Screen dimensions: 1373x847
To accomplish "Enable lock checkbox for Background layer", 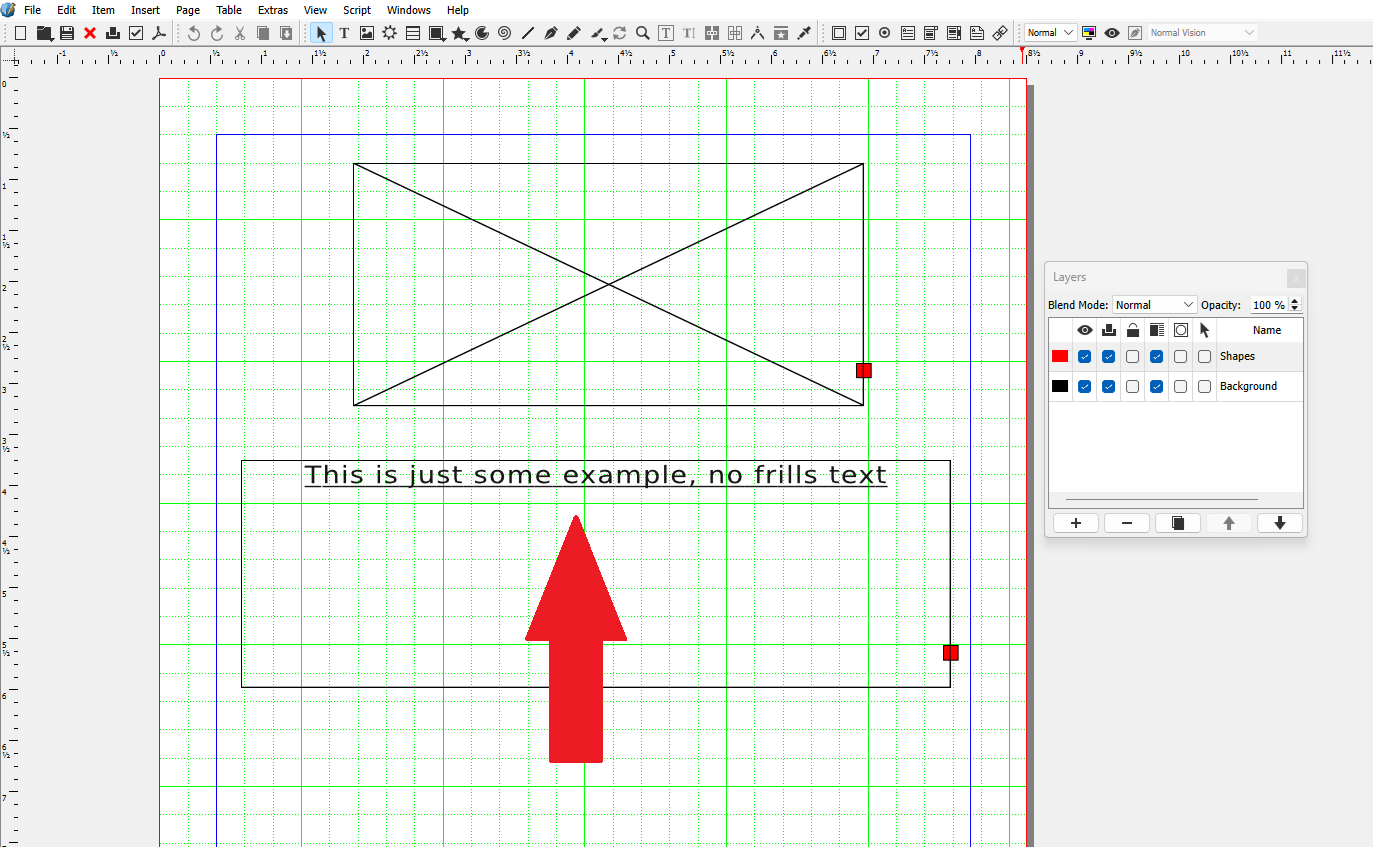I will (1132, 387).
